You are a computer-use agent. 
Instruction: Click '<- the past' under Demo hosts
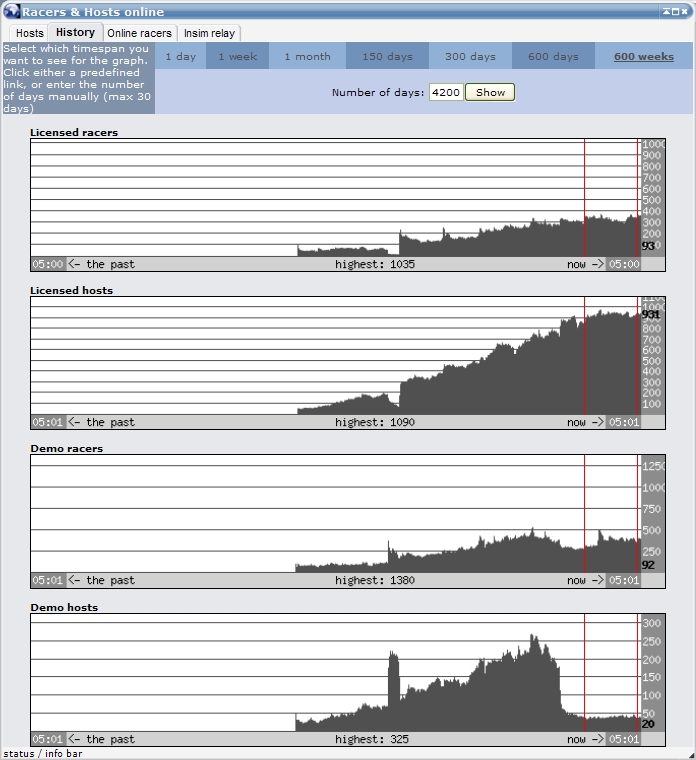coord(101,739)
